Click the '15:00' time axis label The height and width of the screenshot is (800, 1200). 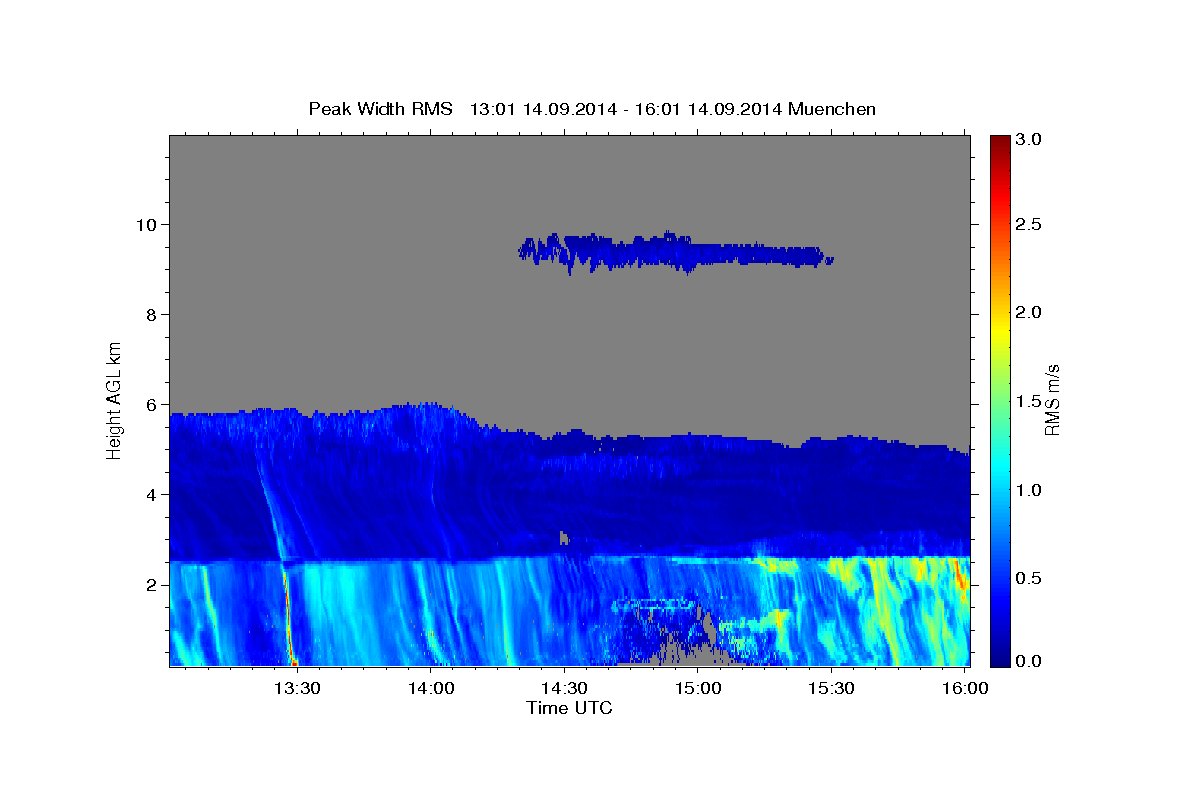697,688
